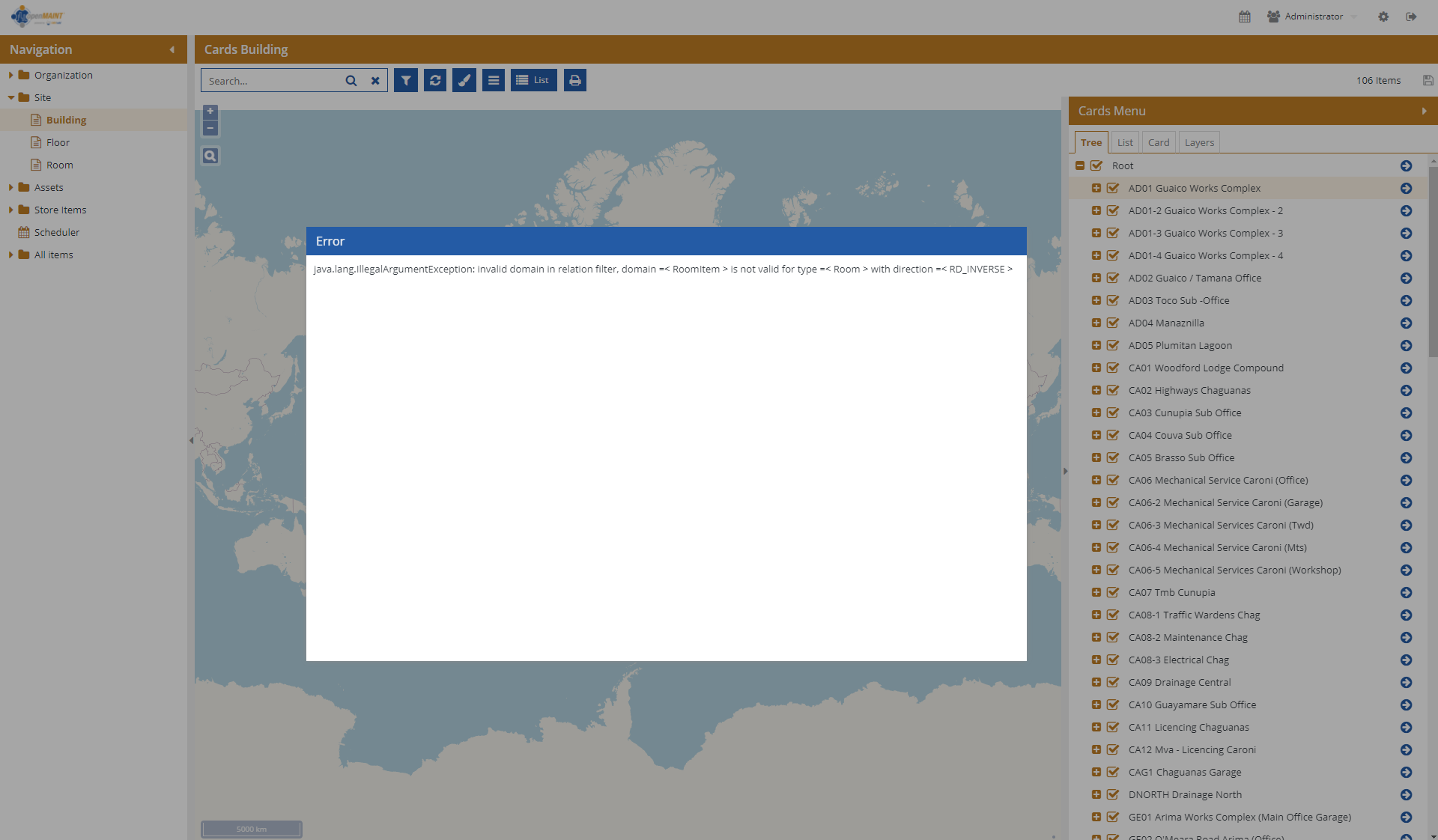Open CA12 Mva - Licencing Caroni arrow

[1406, 749]
